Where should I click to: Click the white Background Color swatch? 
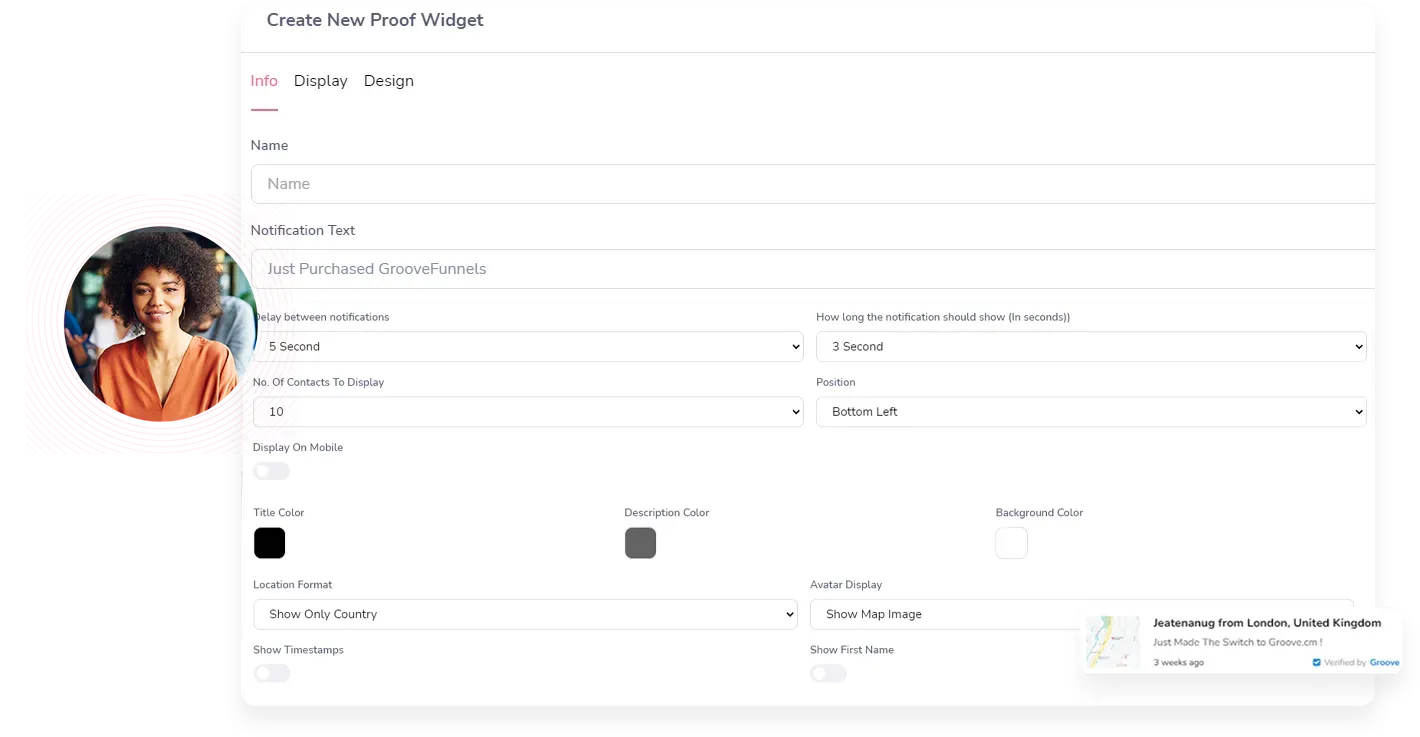point(1011,543)
